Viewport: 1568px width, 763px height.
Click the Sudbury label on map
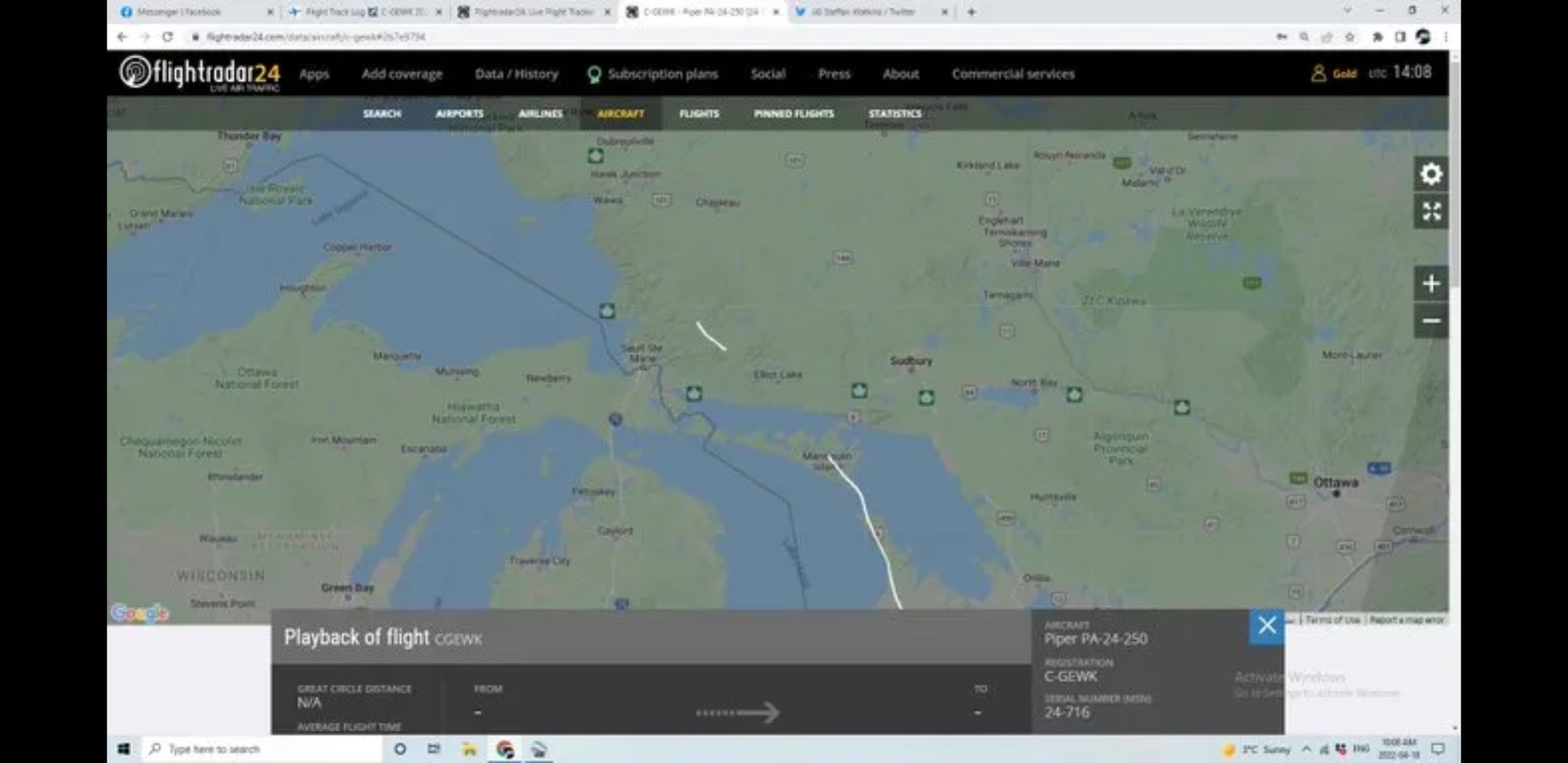(911, 360)
